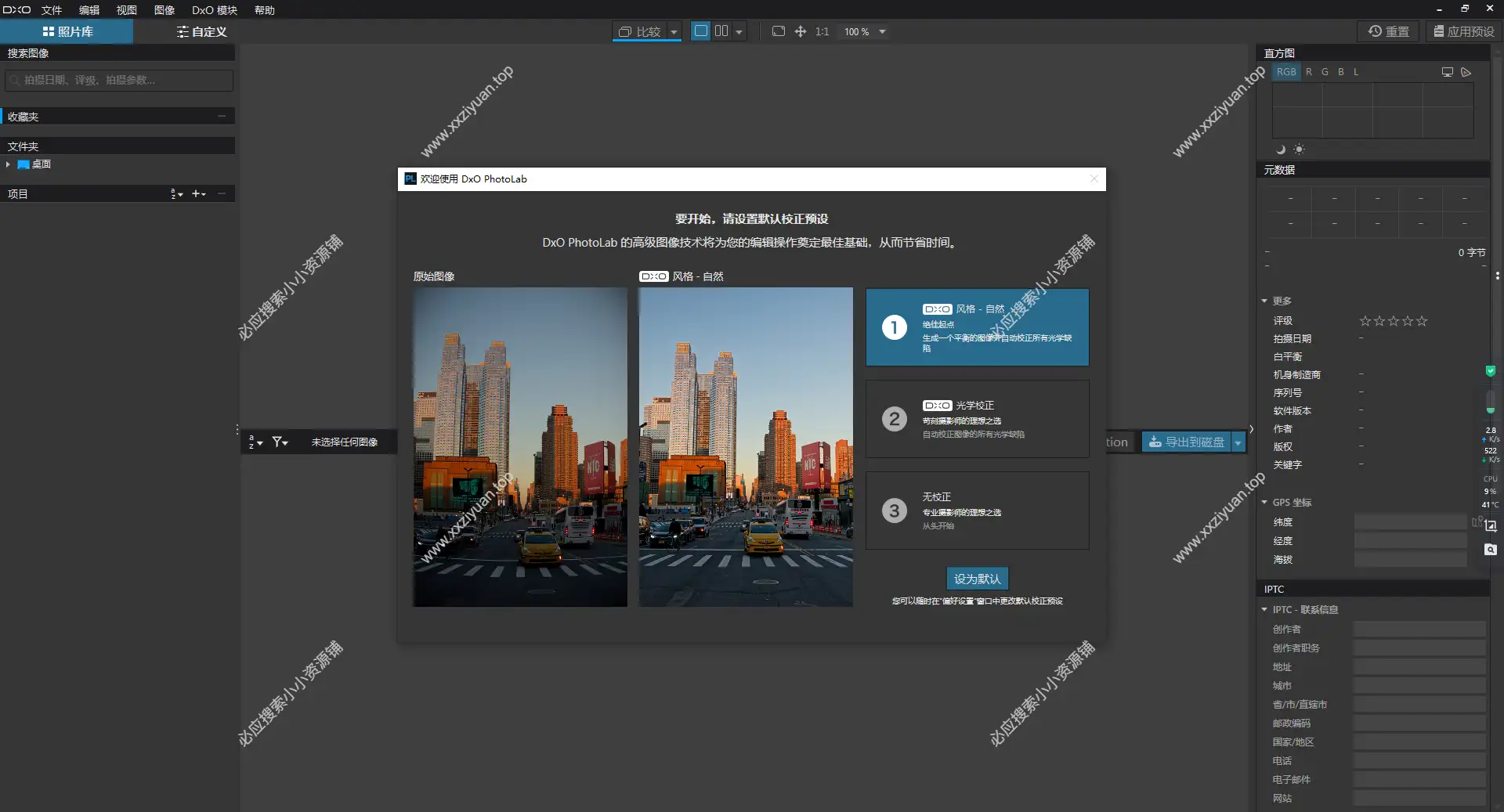Choose preset option 2 光学校正
The image size is (1504, 812).
[x=977, y=419]
